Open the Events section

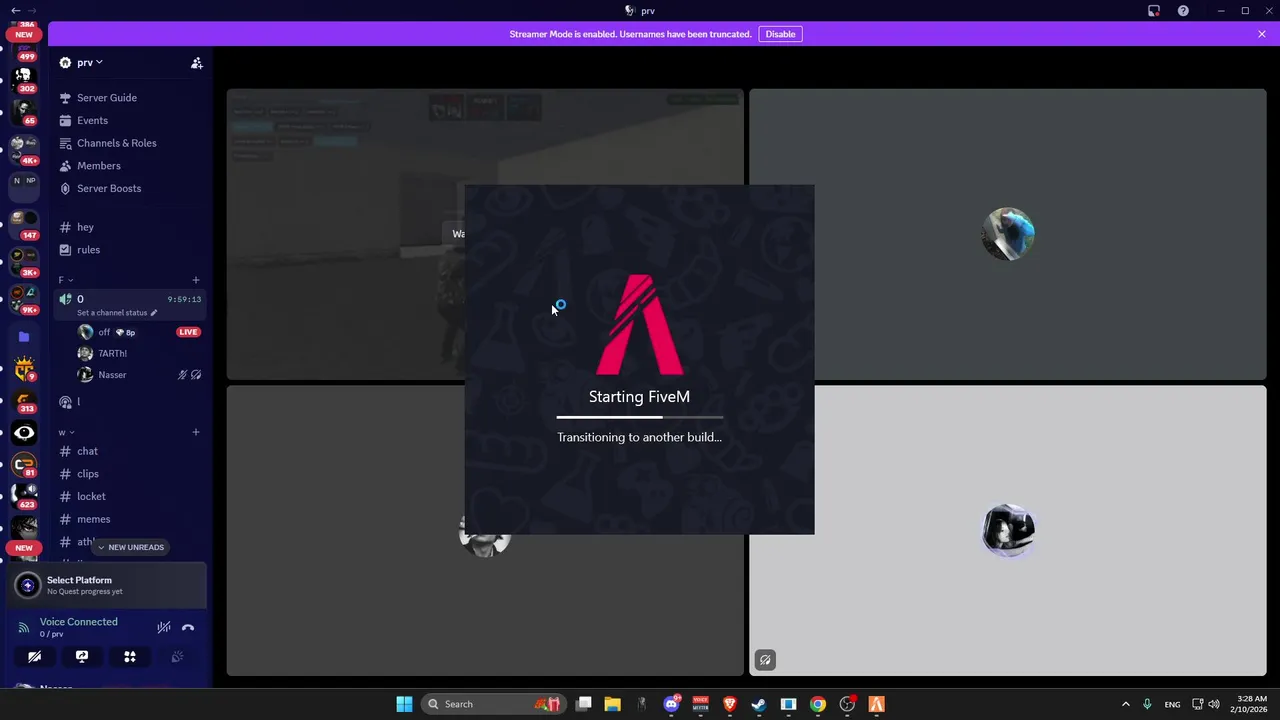click(92, 120)
